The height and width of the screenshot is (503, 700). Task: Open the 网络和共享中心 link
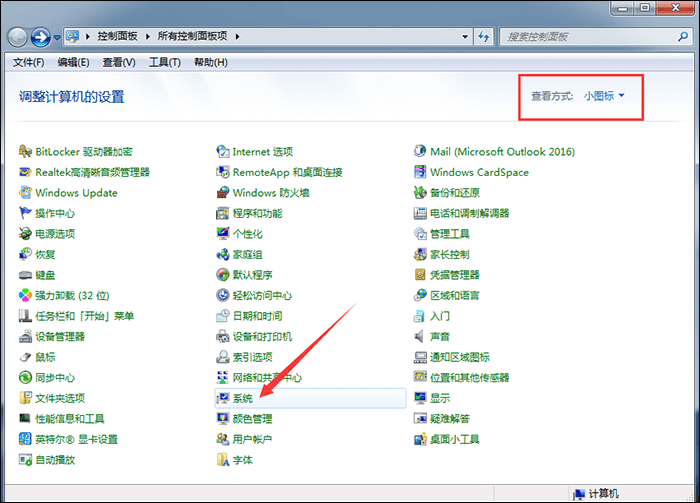pos(267,378)
